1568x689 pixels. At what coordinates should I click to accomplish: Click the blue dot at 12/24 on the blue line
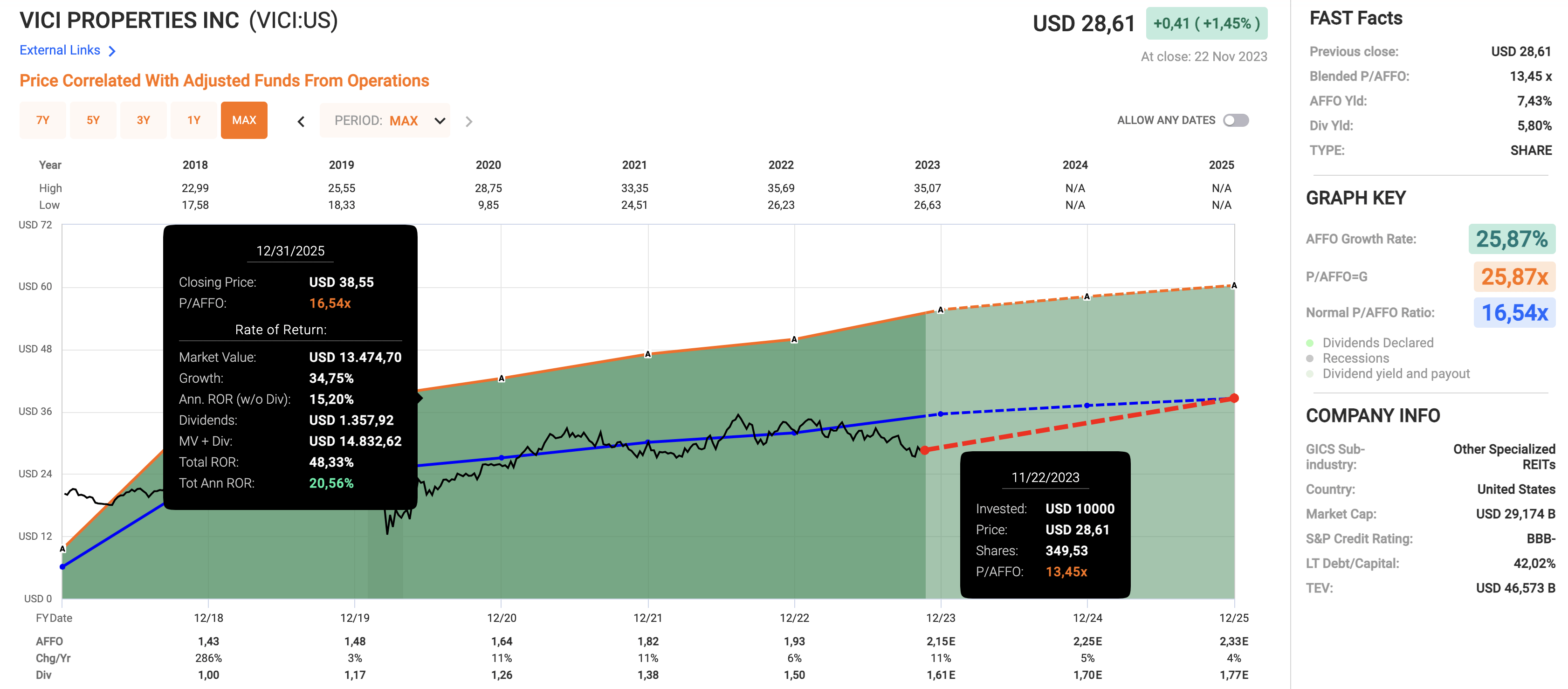(x=1087, y=406)
